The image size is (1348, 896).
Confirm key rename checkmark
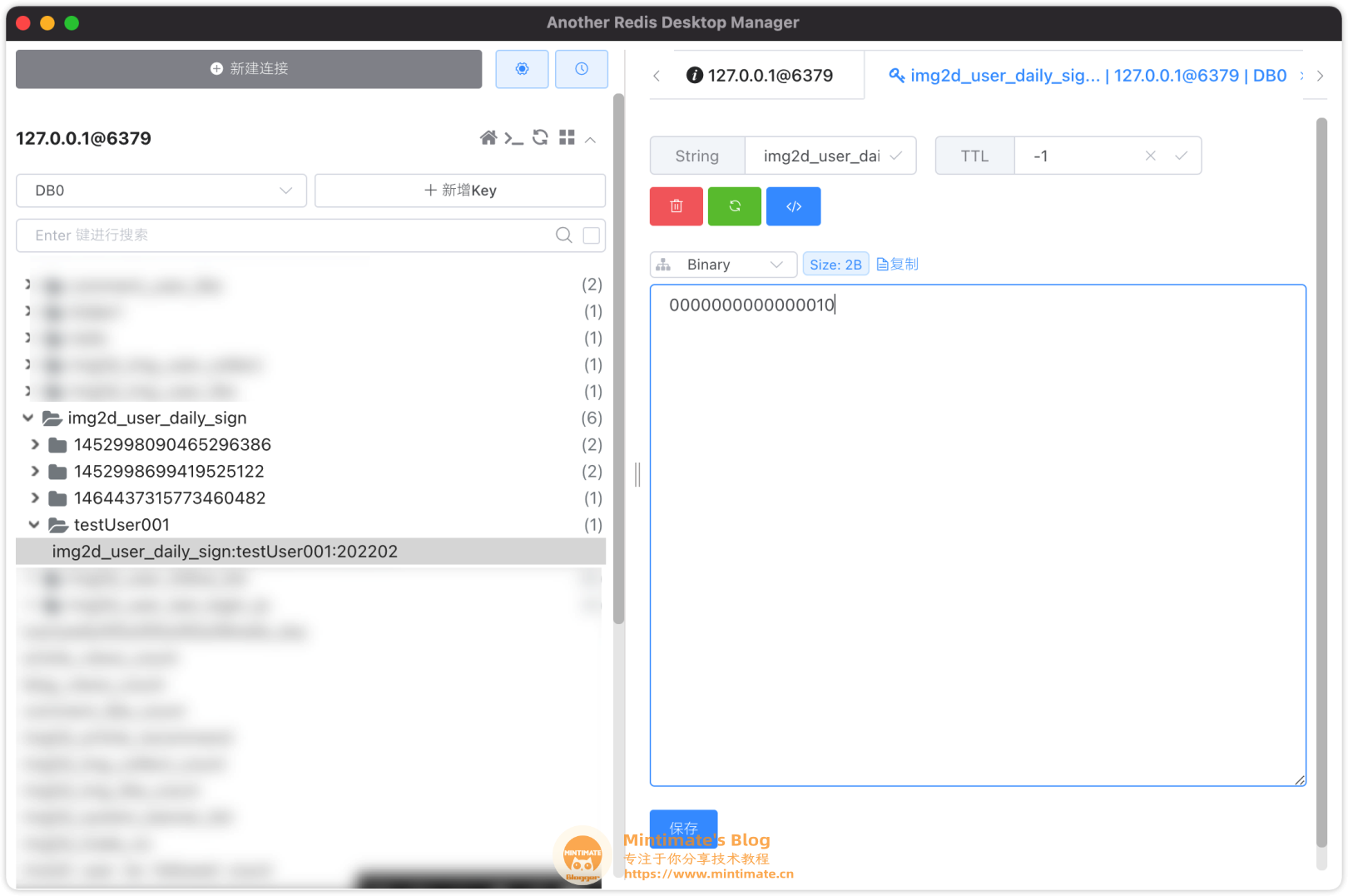click(x=896, y=156)
